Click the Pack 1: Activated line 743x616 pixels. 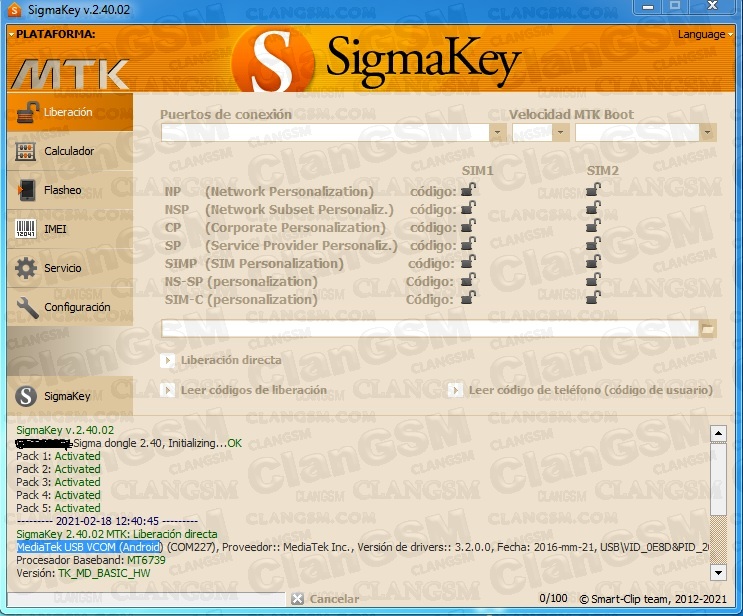click(58, 456)
